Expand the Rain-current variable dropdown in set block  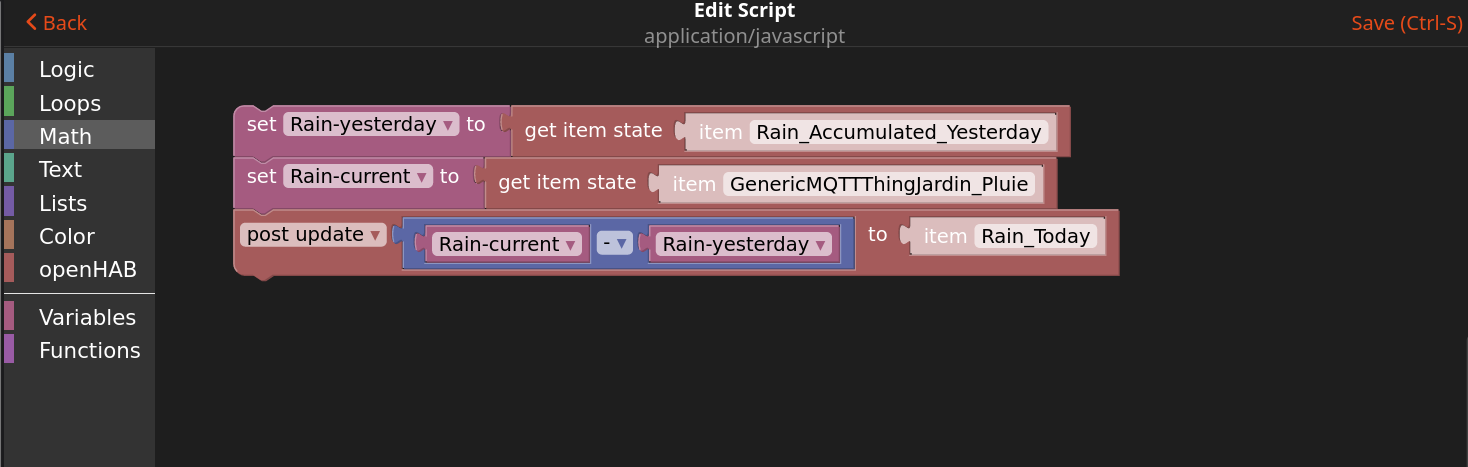click(x=358, y=177)
